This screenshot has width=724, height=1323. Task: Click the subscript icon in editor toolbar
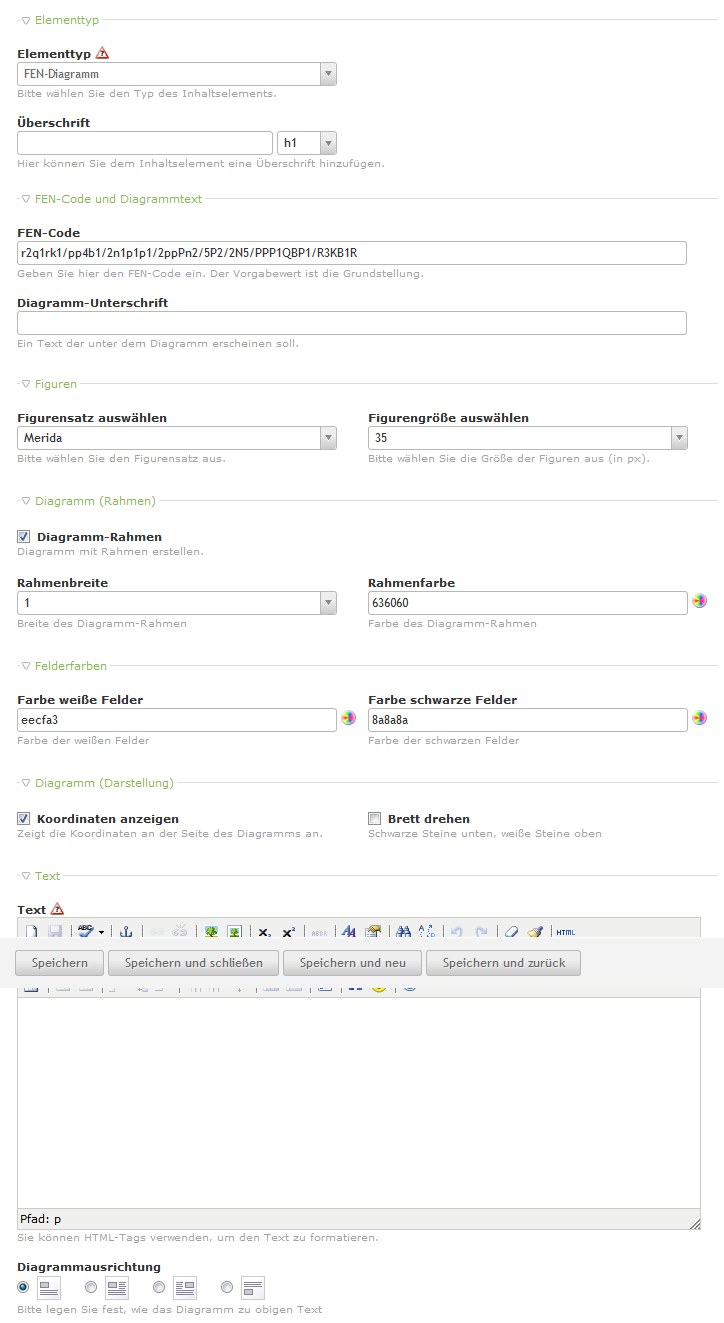pyautogui.click(x=264, y=931)
